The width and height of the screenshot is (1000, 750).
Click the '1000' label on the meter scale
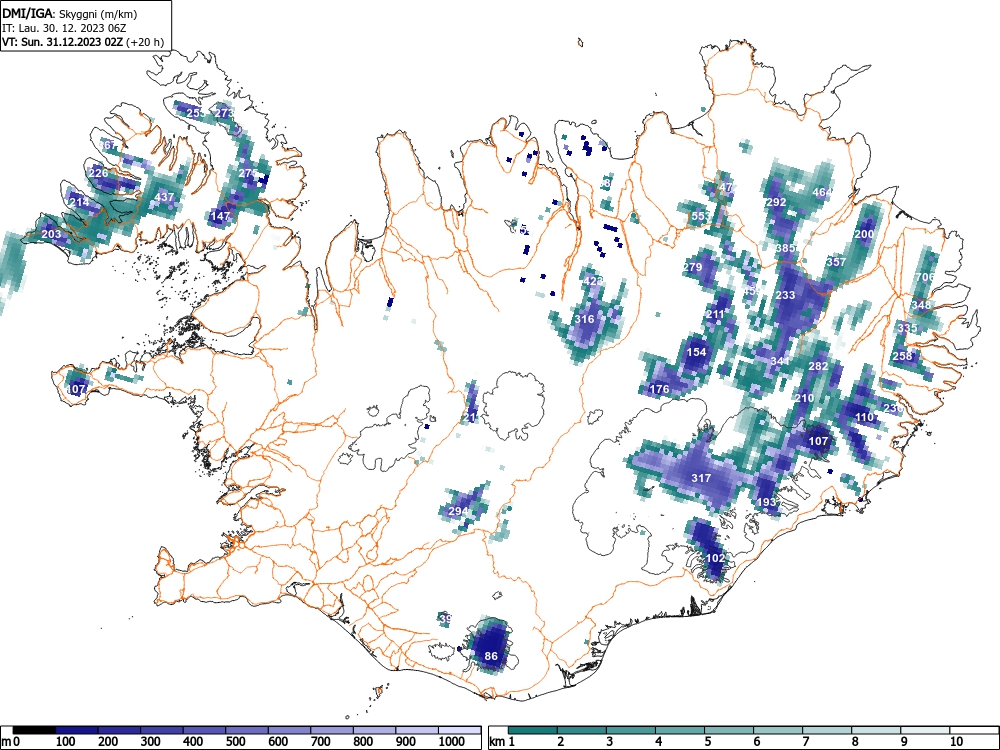[452, 741]
